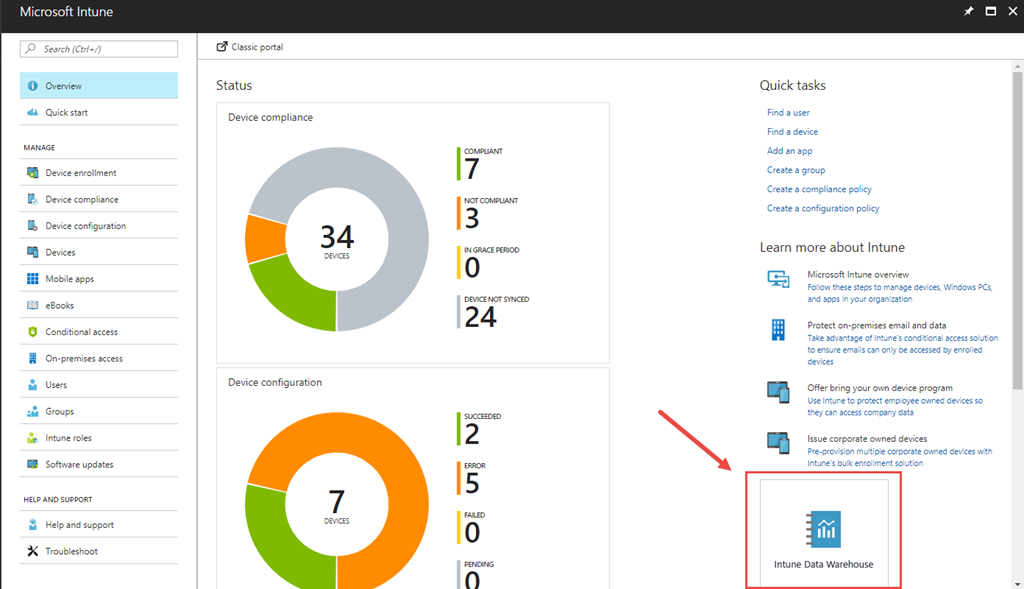Image resolution: width=1024 pixels, height=589 pixels.
Task: Click the Protect on-premises email building icon
Action: [778, 330]
